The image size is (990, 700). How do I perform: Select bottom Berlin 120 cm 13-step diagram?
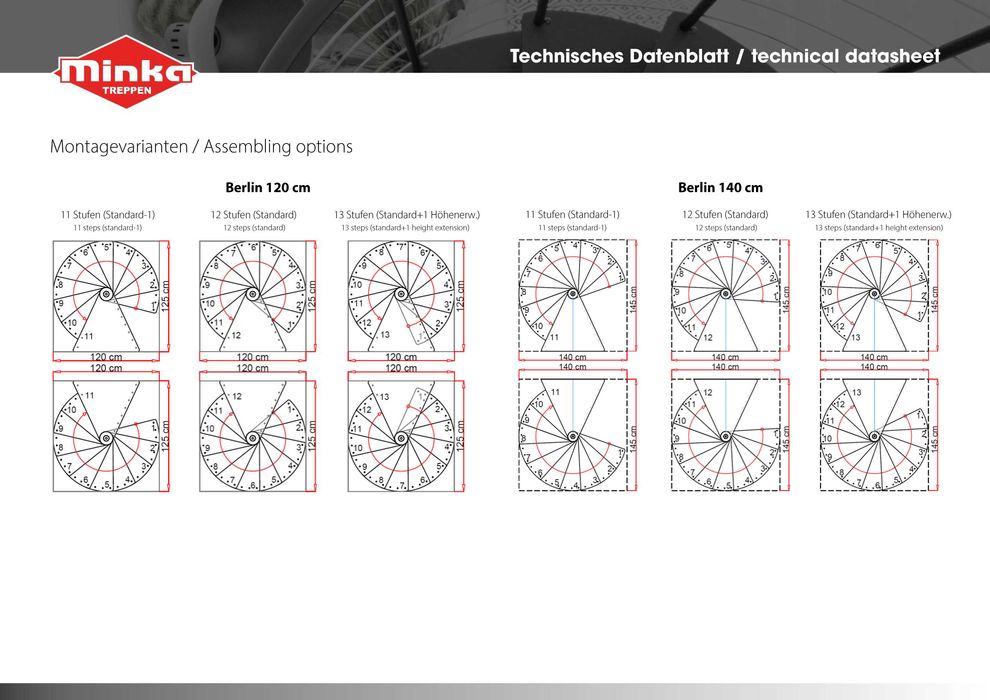coord(406,431)
